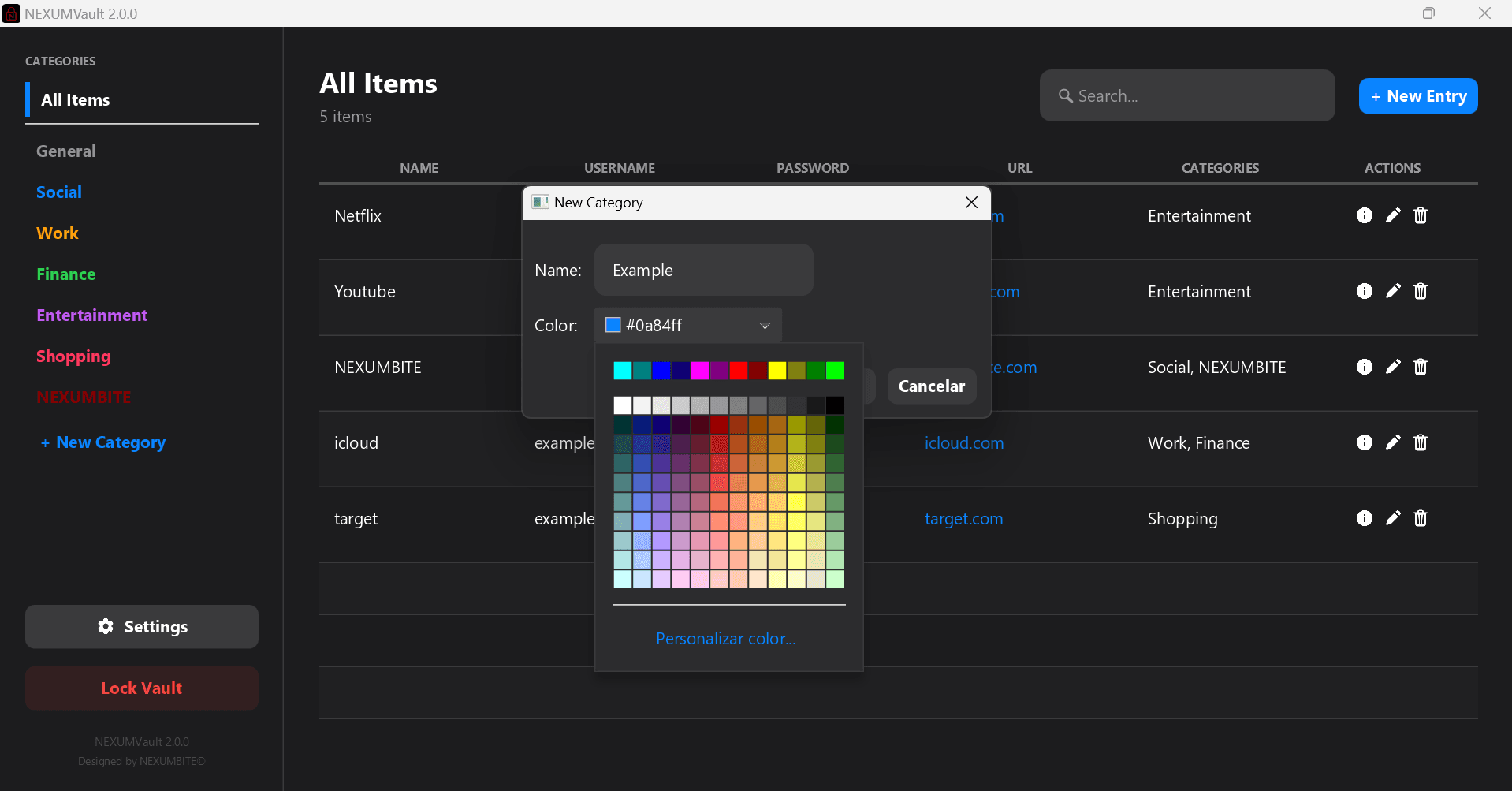Viewport: 1512px width, 791px height.
Task: Switch to the Entertainment category
Action: pos(91,315)
